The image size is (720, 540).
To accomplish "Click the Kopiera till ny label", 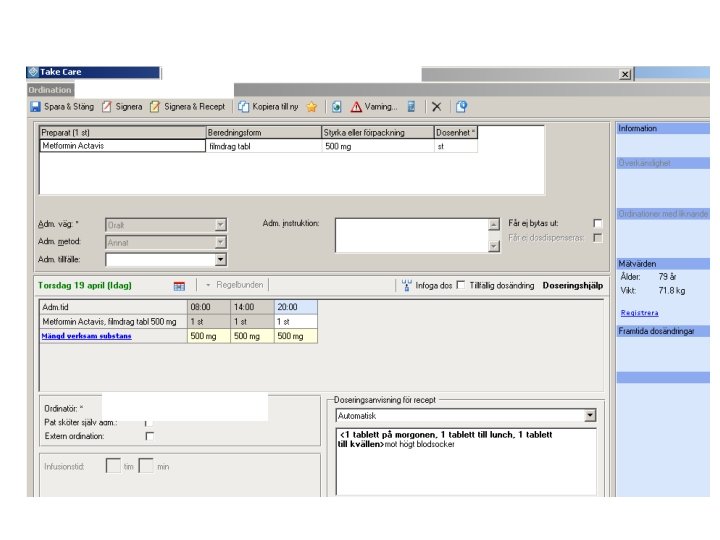I will click(275, 107).
